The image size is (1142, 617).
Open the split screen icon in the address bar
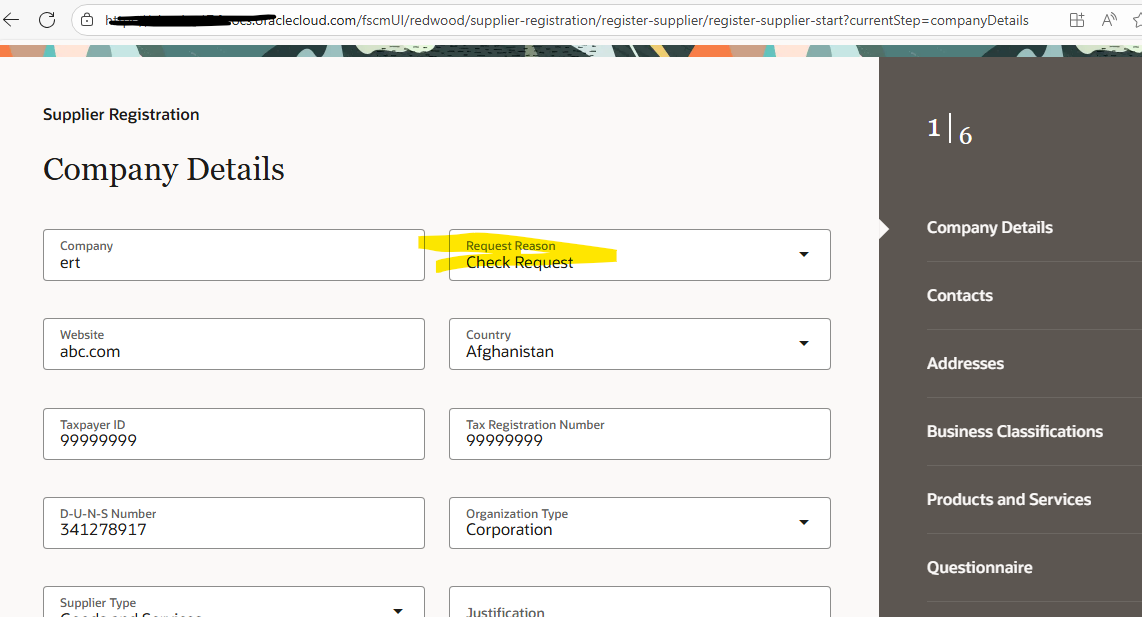click(1076, 20)
